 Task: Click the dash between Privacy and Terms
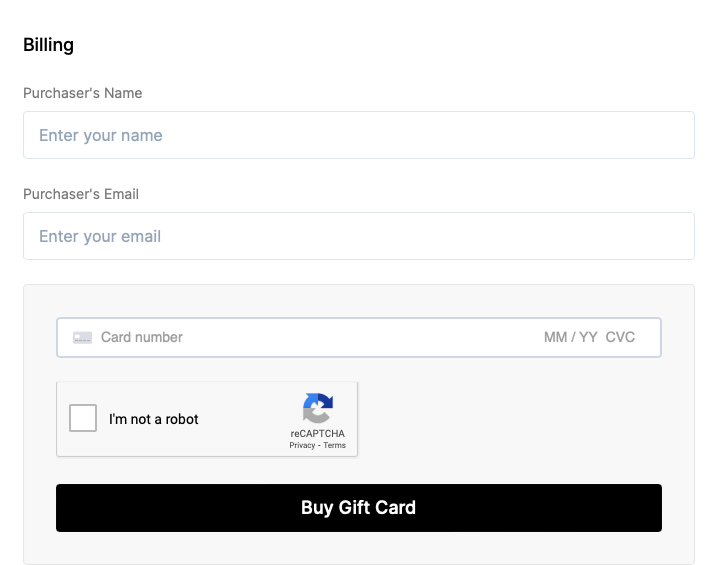[319, 446]
